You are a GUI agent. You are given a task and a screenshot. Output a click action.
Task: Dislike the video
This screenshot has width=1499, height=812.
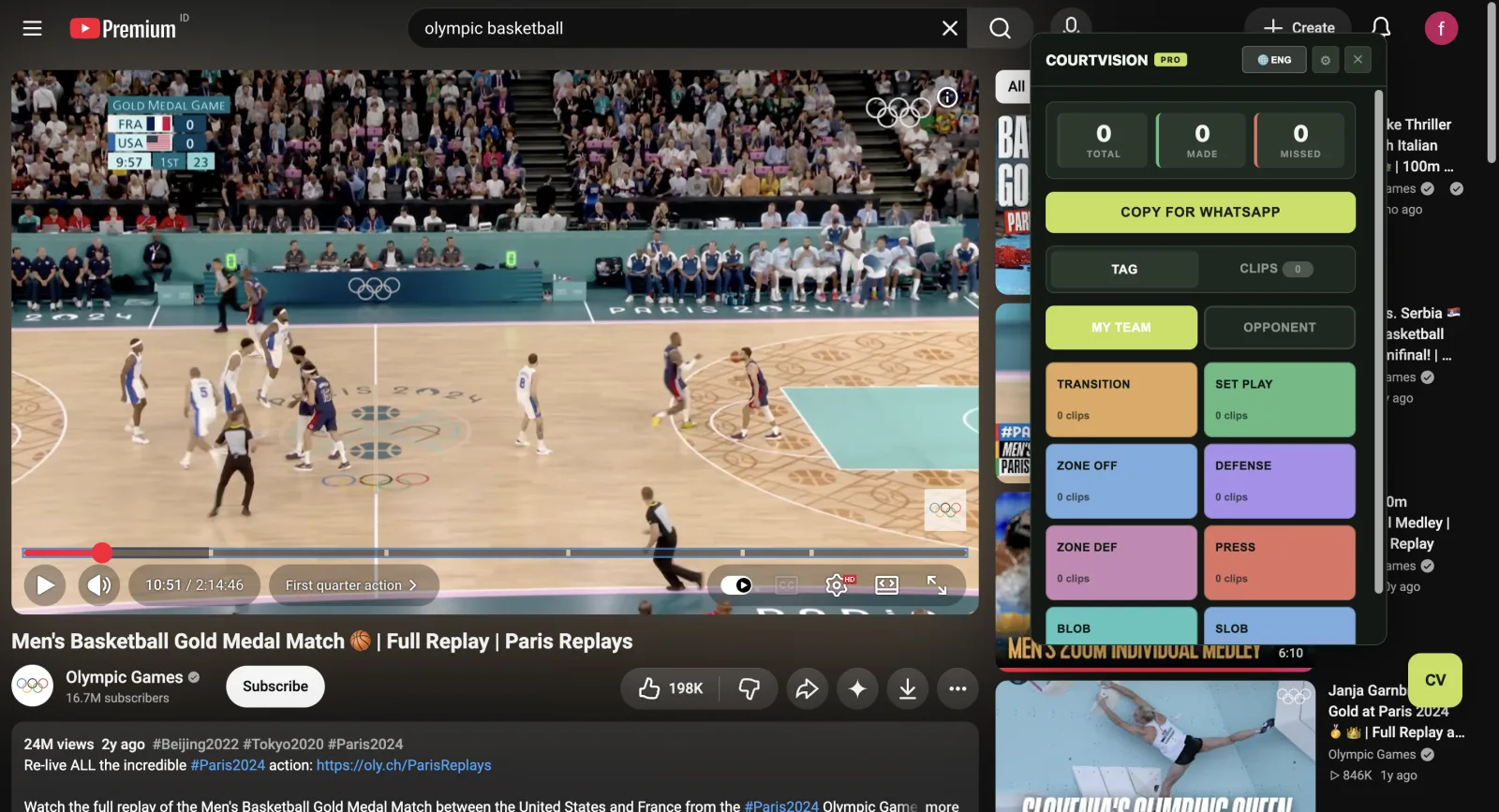tap(749, 689)
